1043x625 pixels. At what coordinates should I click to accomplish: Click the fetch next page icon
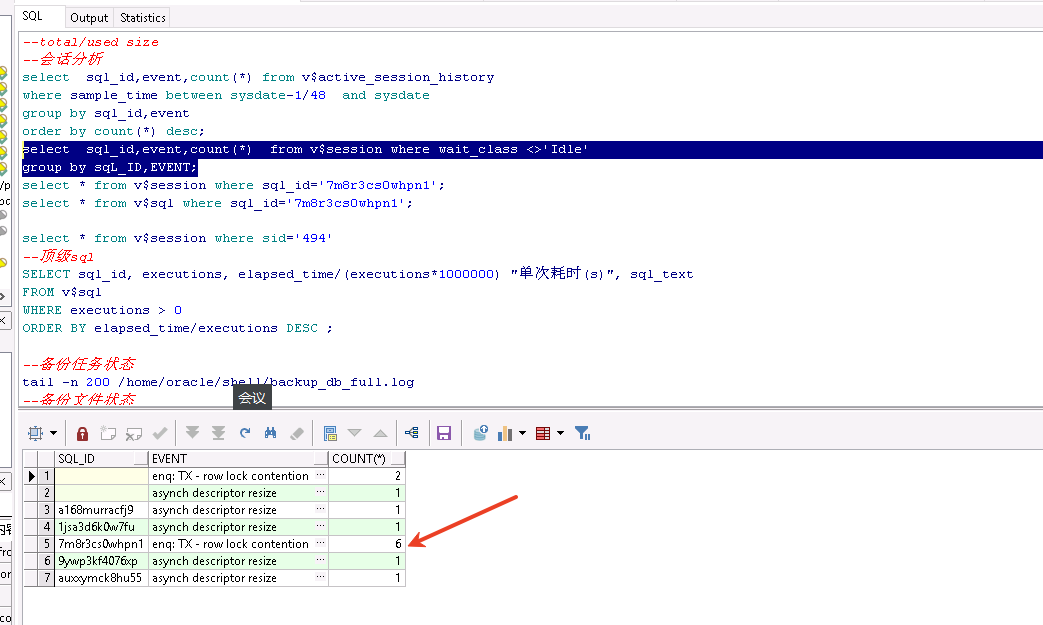pos(192,433)
